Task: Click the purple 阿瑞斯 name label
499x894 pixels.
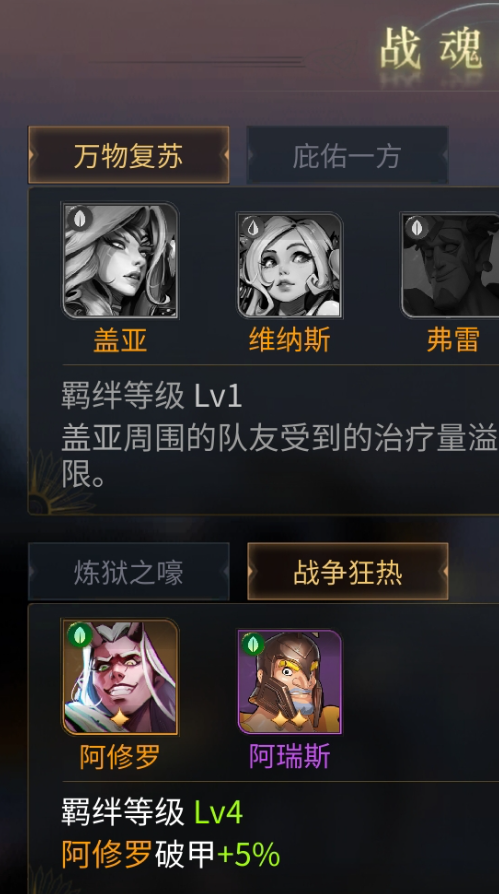Action: coord(290,757)
